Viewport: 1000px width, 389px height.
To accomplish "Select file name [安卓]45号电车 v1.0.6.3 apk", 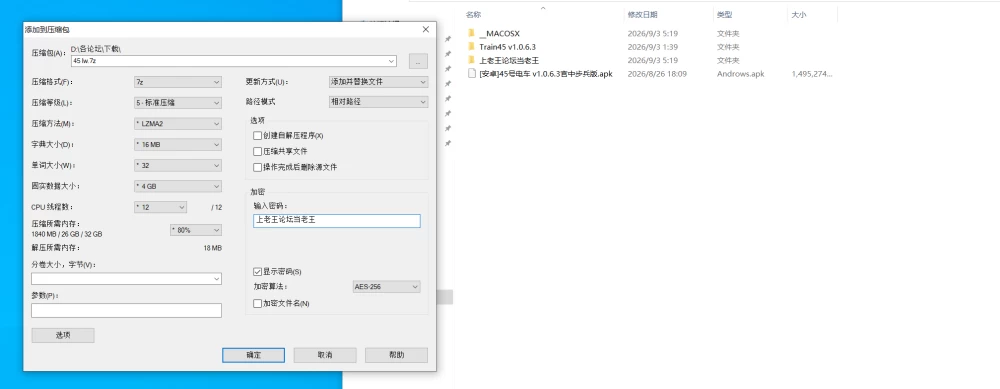I will point(546,74).
